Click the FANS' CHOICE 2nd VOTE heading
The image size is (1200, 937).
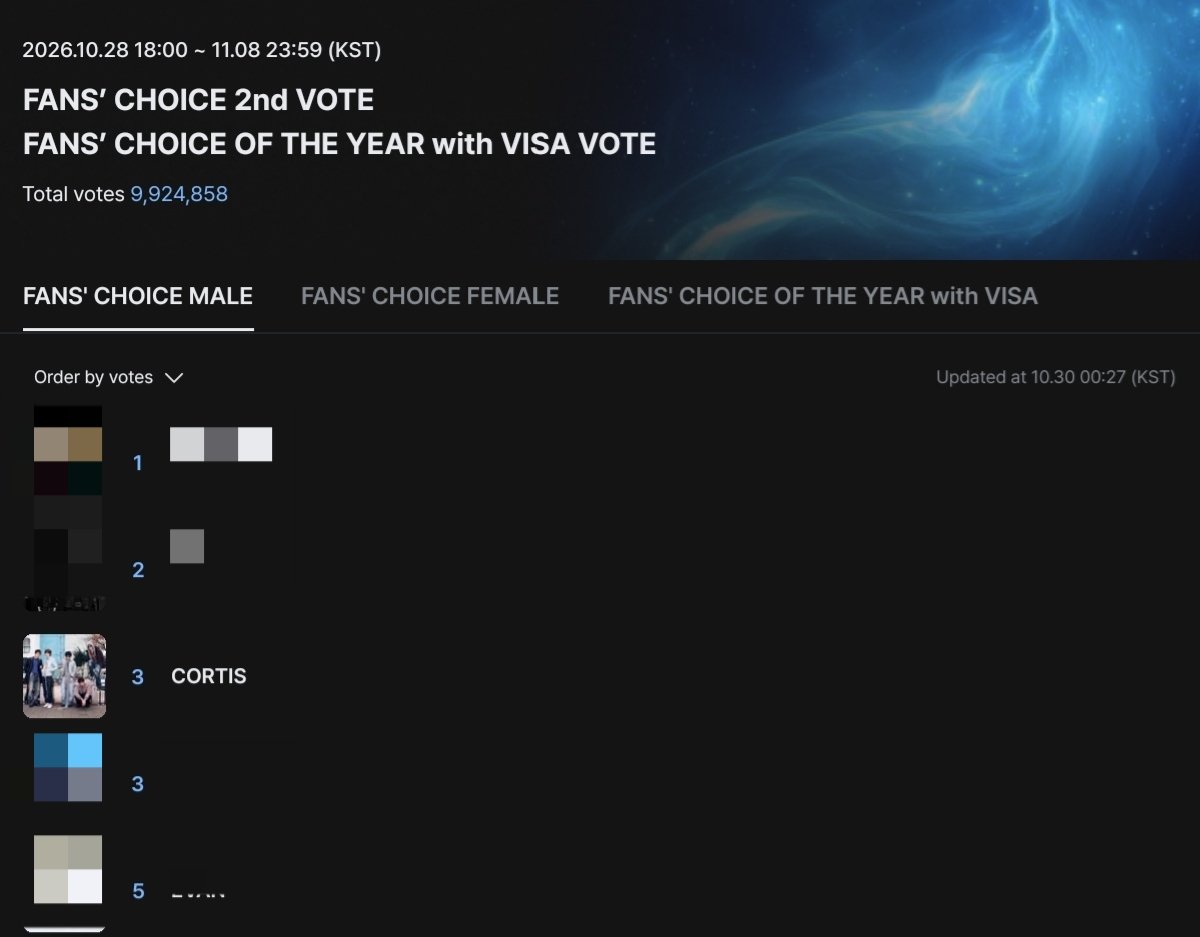tap(199, 100)
